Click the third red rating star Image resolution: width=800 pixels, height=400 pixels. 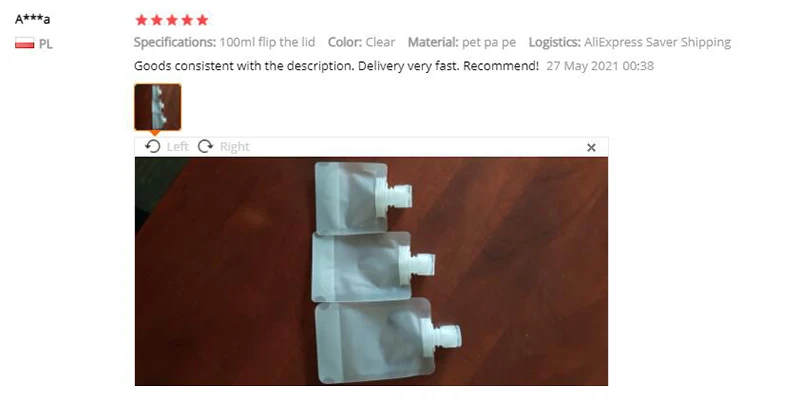coord(172,20)
